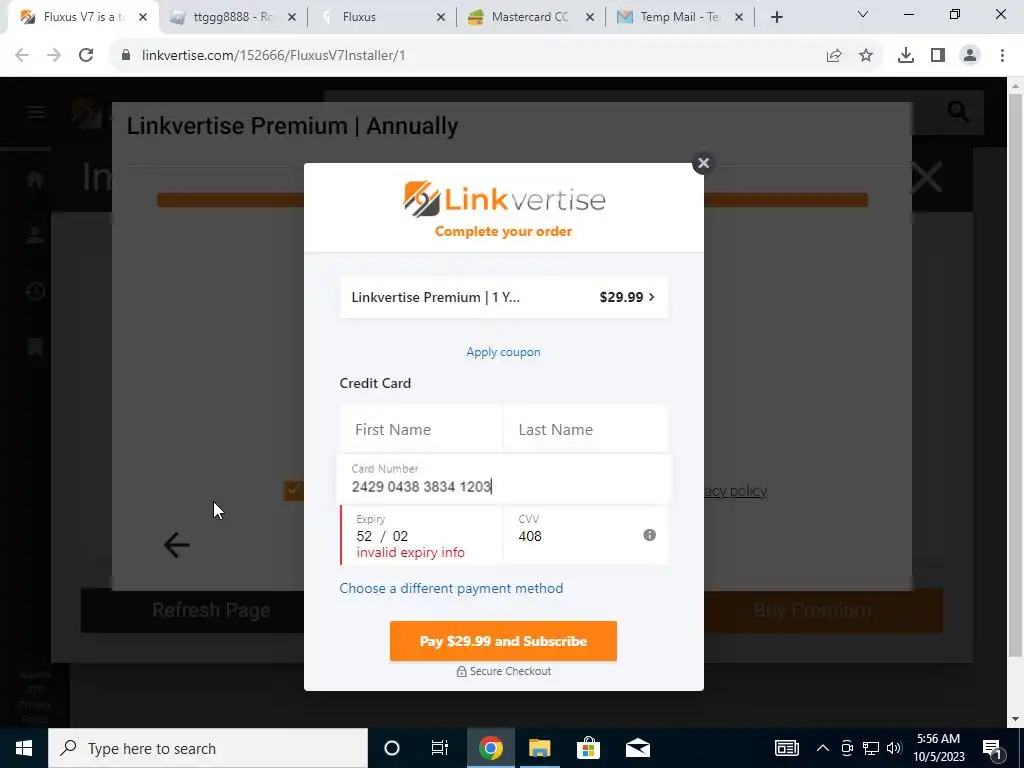Toggle the Chrome side panel icon
This screenshot has height=768, width=1024.
pyautogui.click(x=938, y=56)
